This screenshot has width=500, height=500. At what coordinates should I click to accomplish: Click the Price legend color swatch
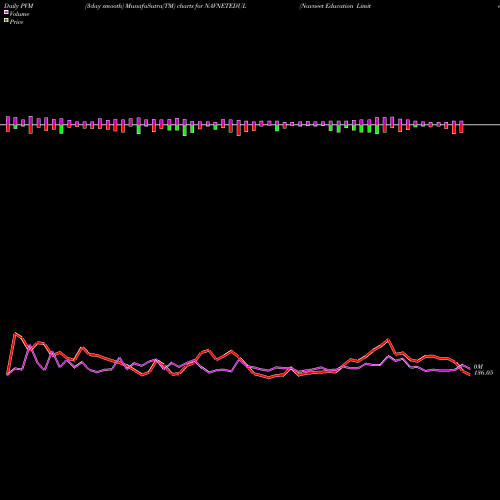coord(6,21)
